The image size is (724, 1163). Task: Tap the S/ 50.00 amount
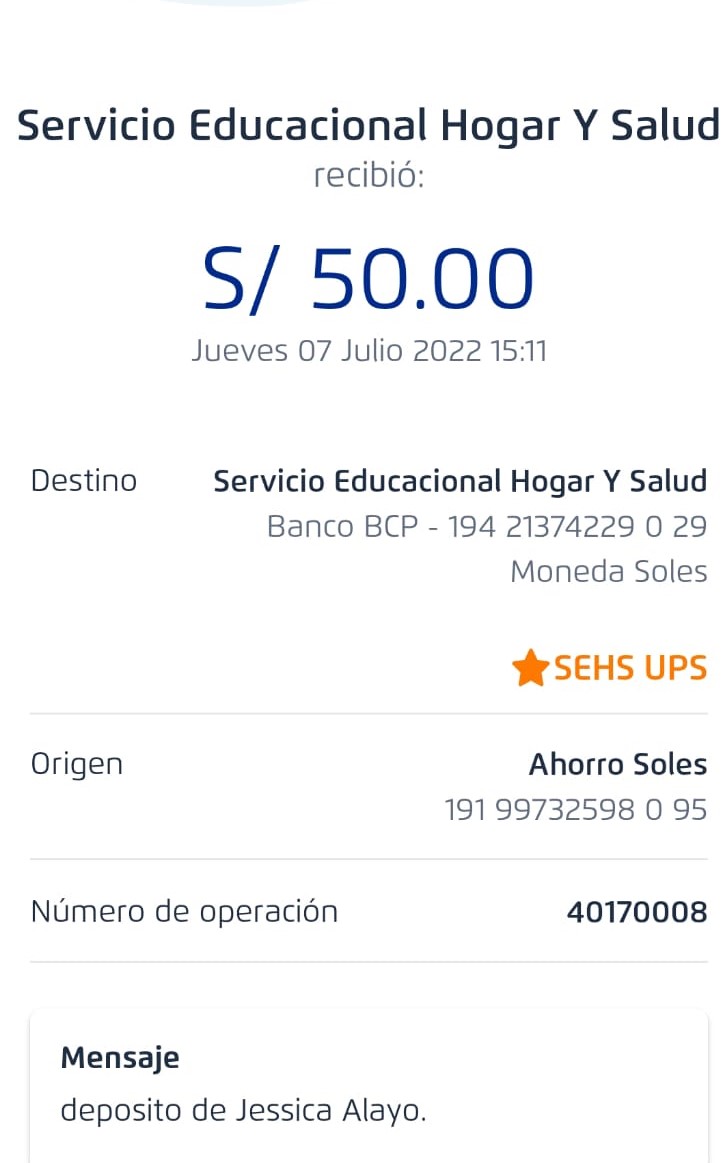[368, 279]
